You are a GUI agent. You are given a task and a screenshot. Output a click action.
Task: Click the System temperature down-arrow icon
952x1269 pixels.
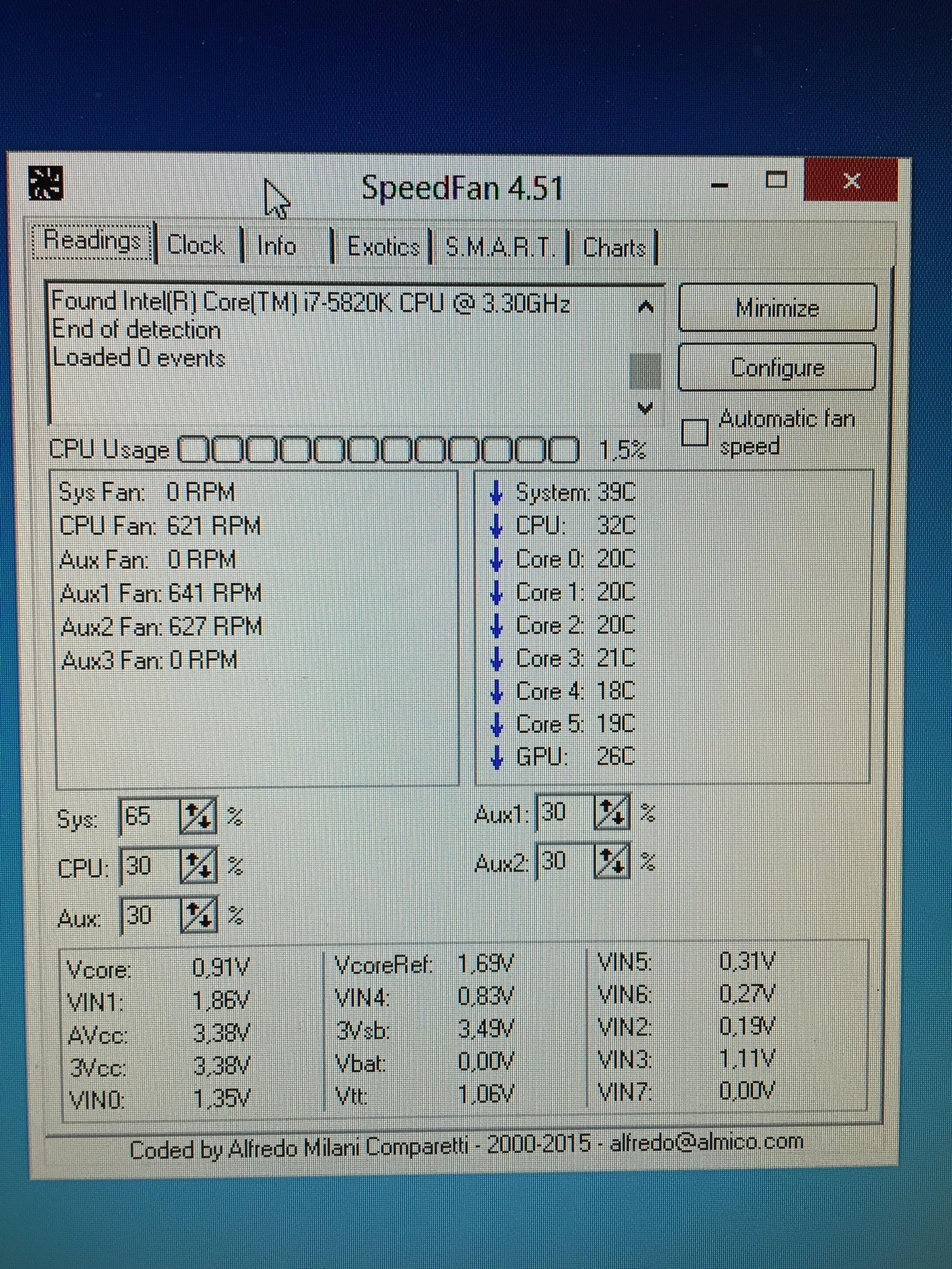497,493
